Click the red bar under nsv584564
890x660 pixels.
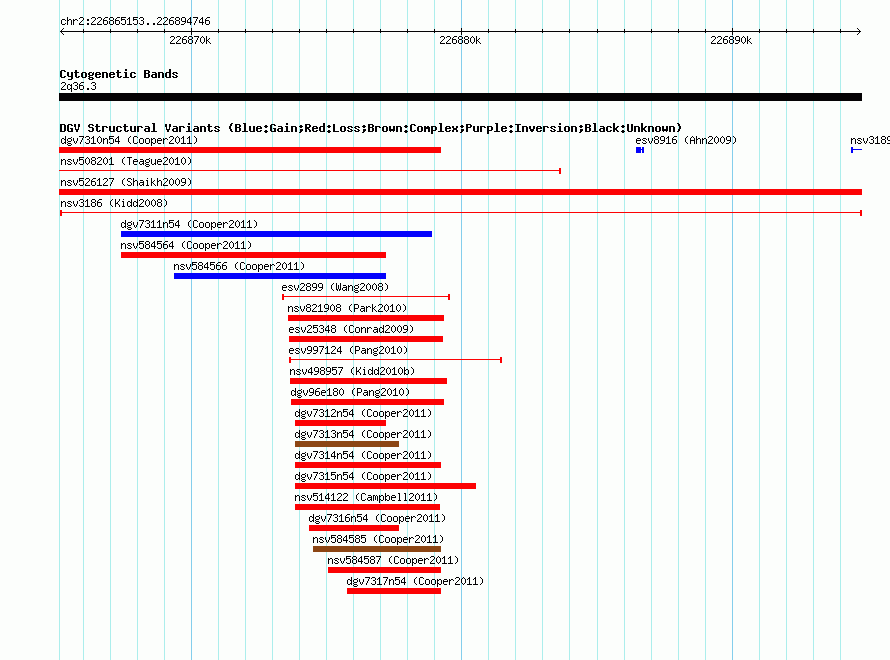click(253, 255)
